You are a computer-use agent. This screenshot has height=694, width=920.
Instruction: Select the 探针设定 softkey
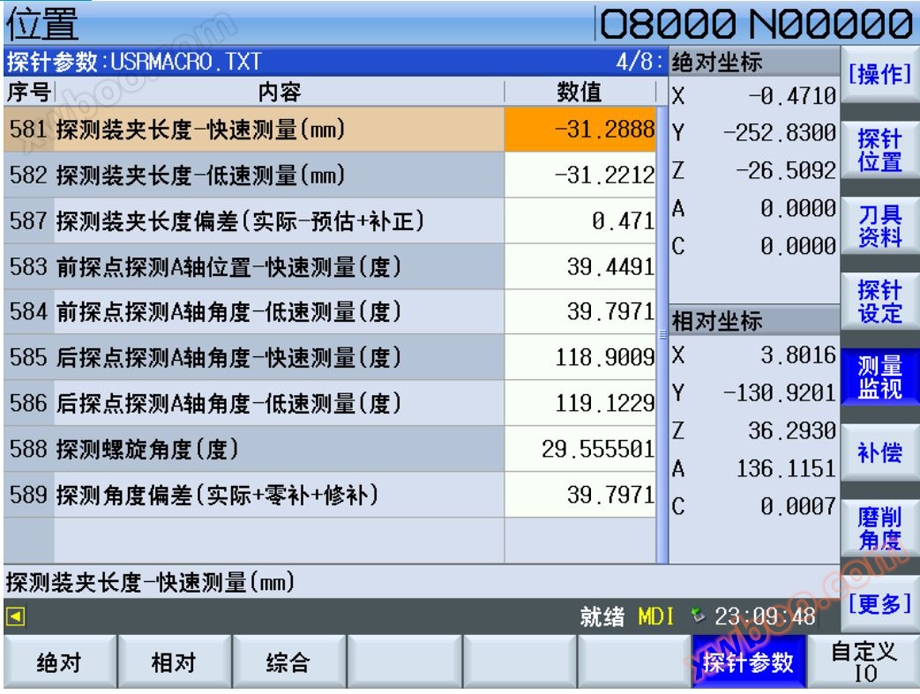click(x=879, y=302)
